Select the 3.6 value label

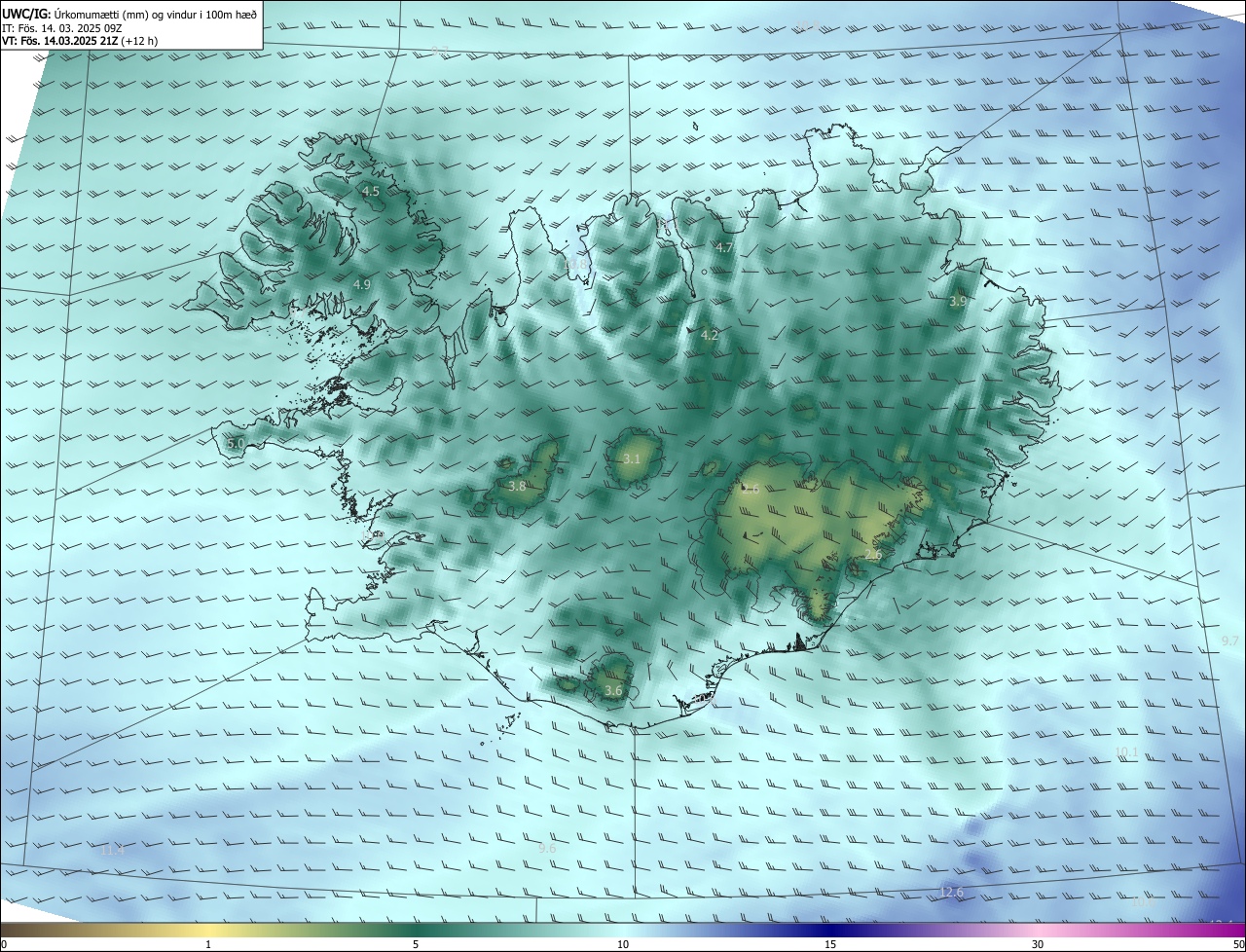pyautogui.click(x=612, y=691)
